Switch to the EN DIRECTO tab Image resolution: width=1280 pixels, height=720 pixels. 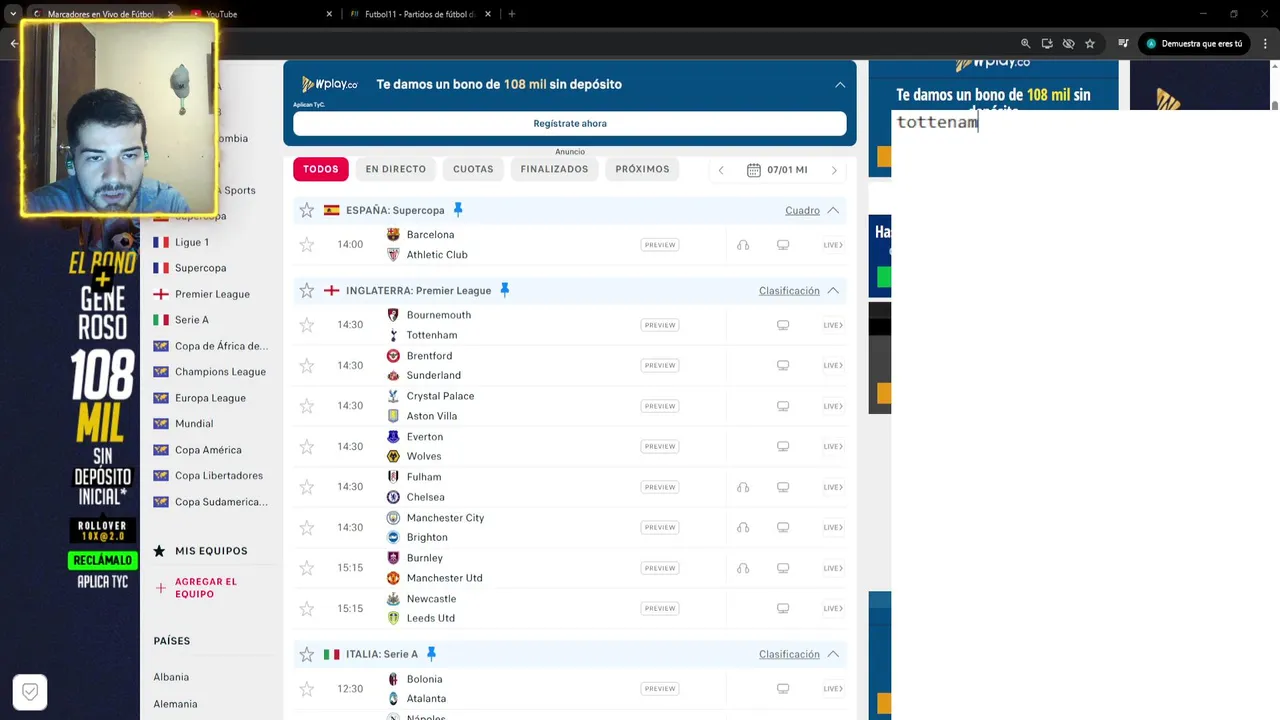click(x=396, y=169)
